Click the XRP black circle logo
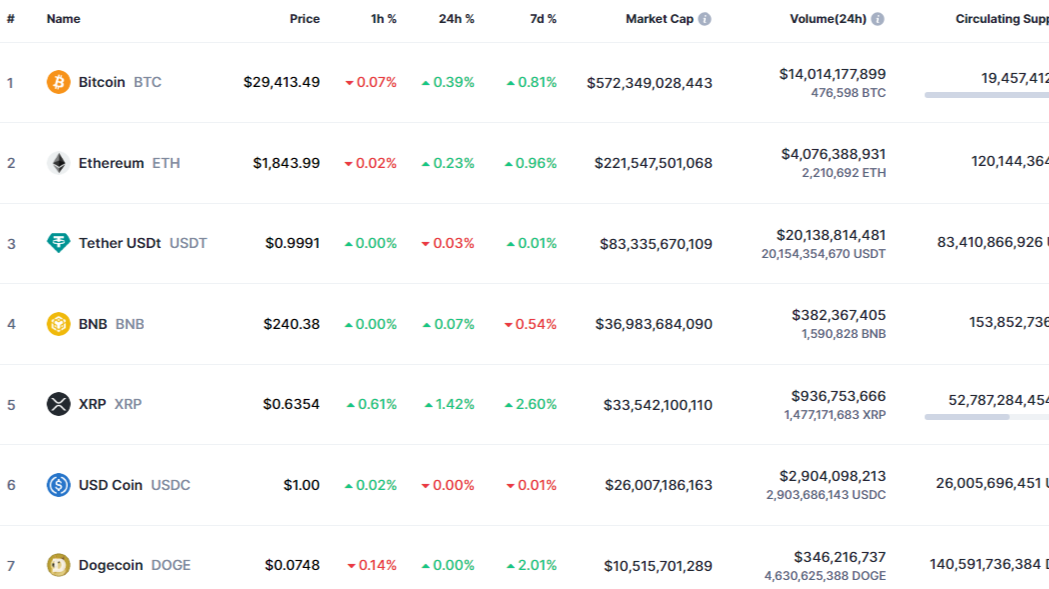 (x=58, y=404)
